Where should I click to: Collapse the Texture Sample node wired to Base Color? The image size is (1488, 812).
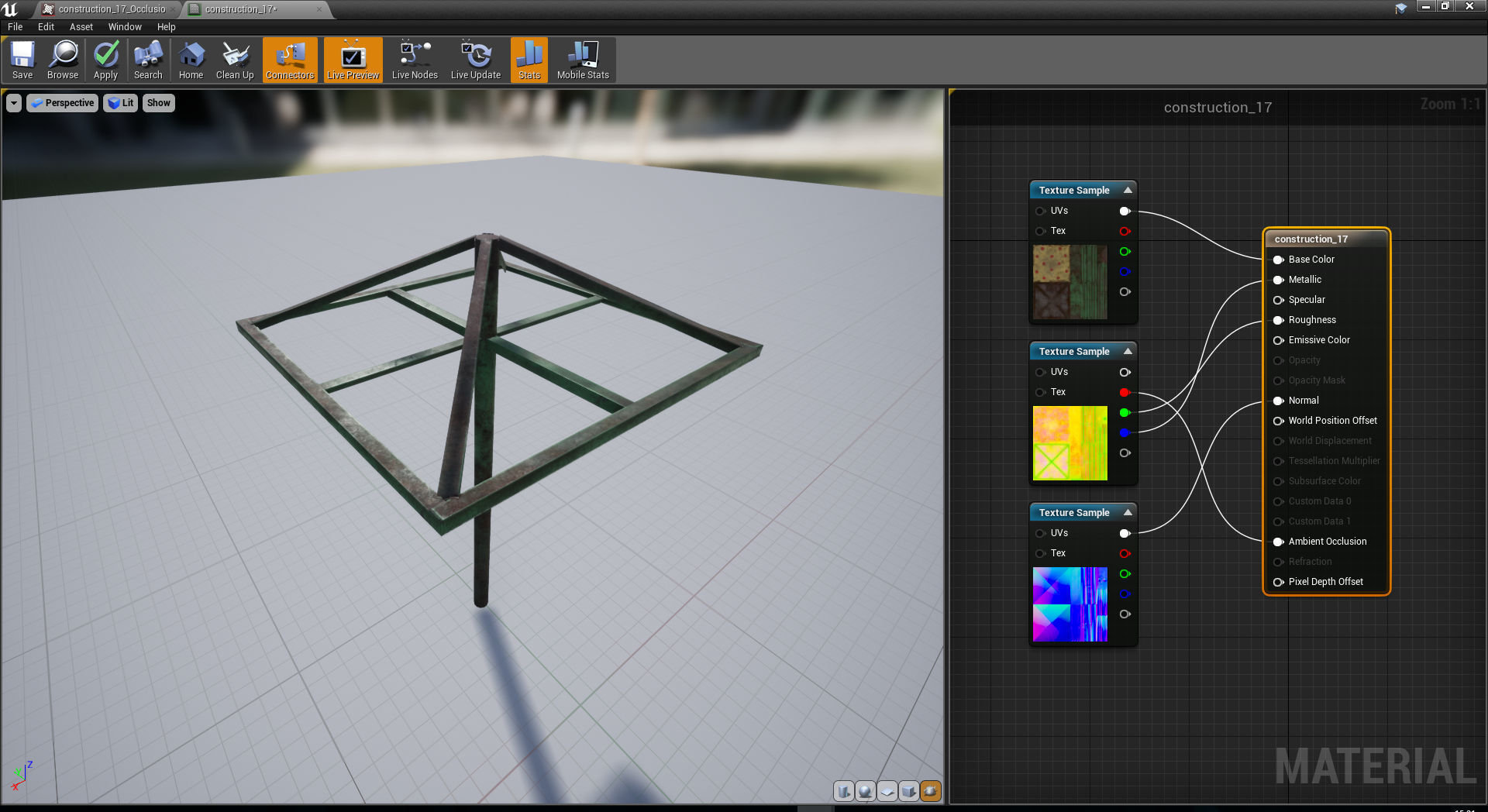click(x=1128, y=190)
